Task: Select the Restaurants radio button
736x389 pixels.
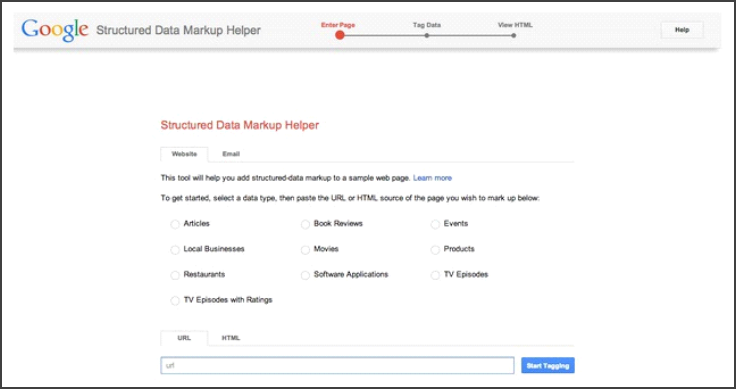Action: [x=175, y=275]
